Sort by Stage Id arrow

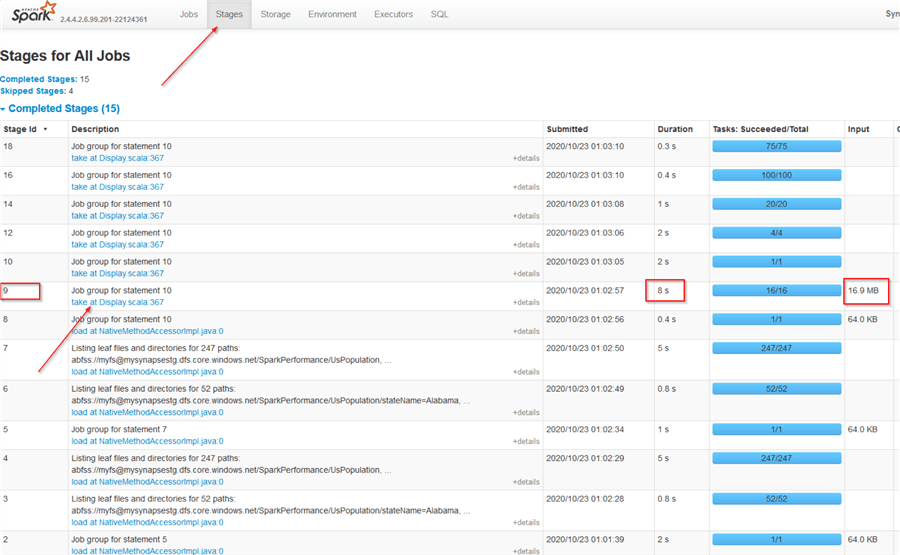point(45,130)
